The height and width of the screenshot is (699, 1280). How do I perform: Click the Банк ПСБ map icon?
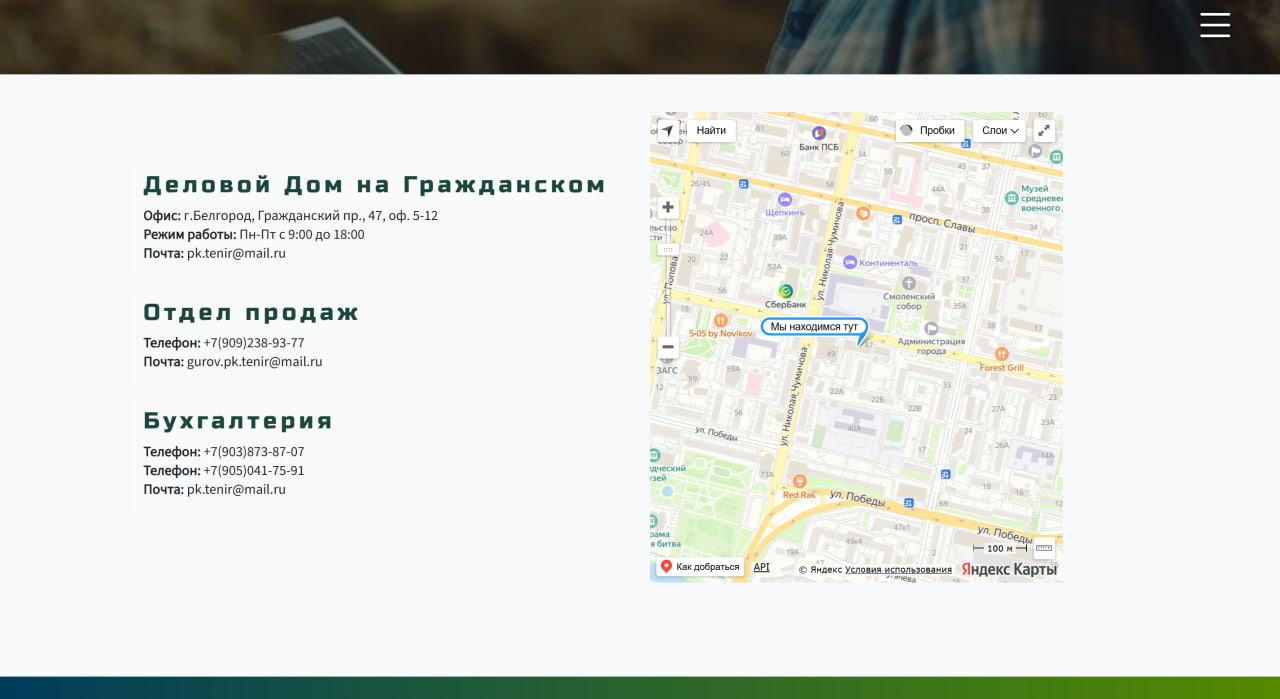point(819,133)
